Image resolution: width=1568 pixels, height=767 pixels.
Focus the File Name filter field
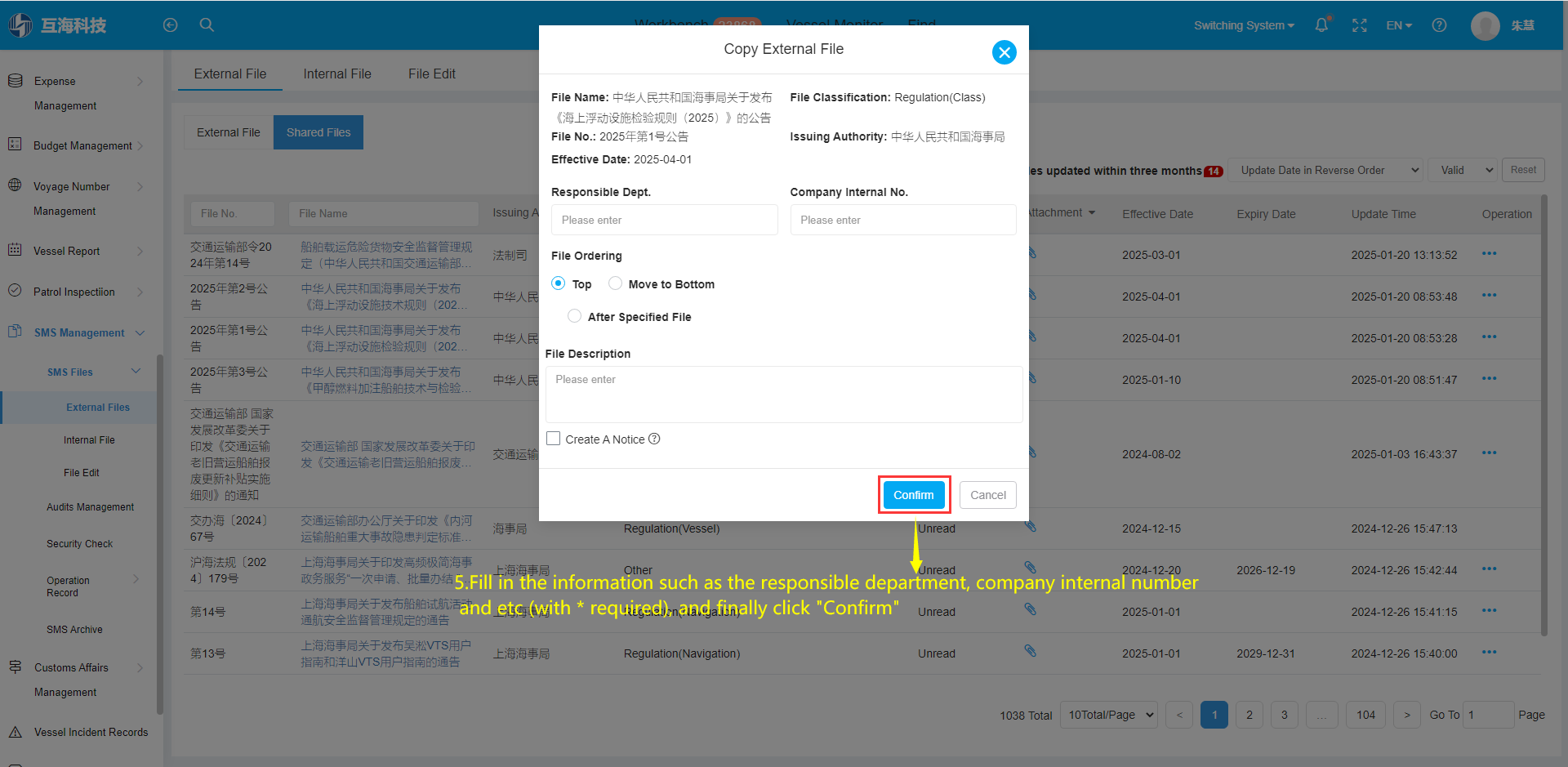click(x=383, y=213)
